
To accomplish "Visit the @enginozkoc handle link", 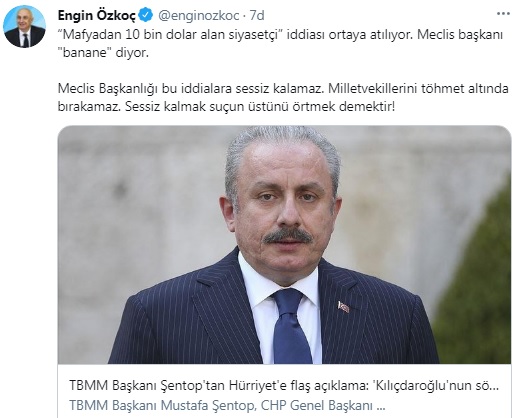I will 198,15.
